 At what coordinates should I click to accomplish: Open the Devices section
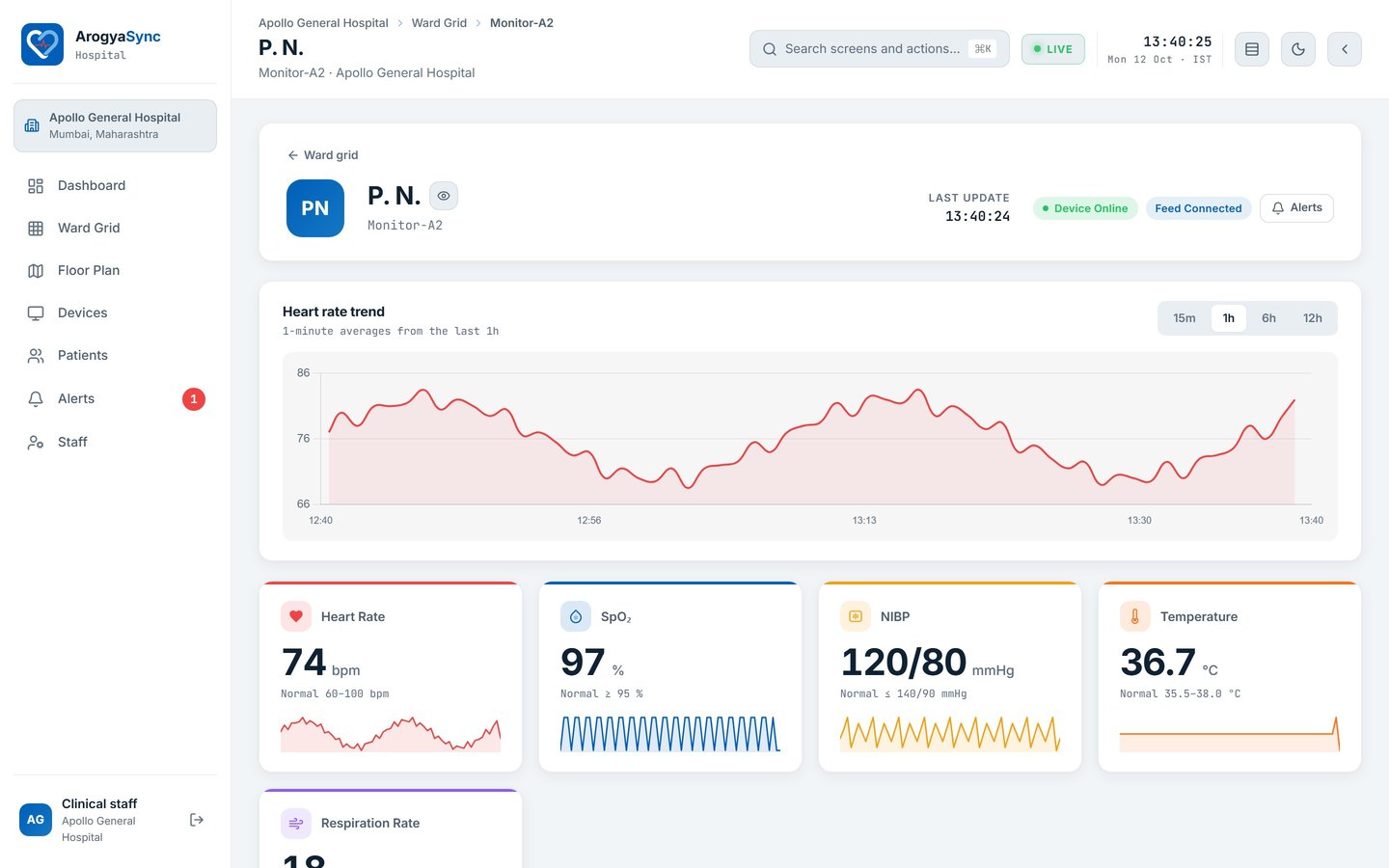[x=115, y=312]
